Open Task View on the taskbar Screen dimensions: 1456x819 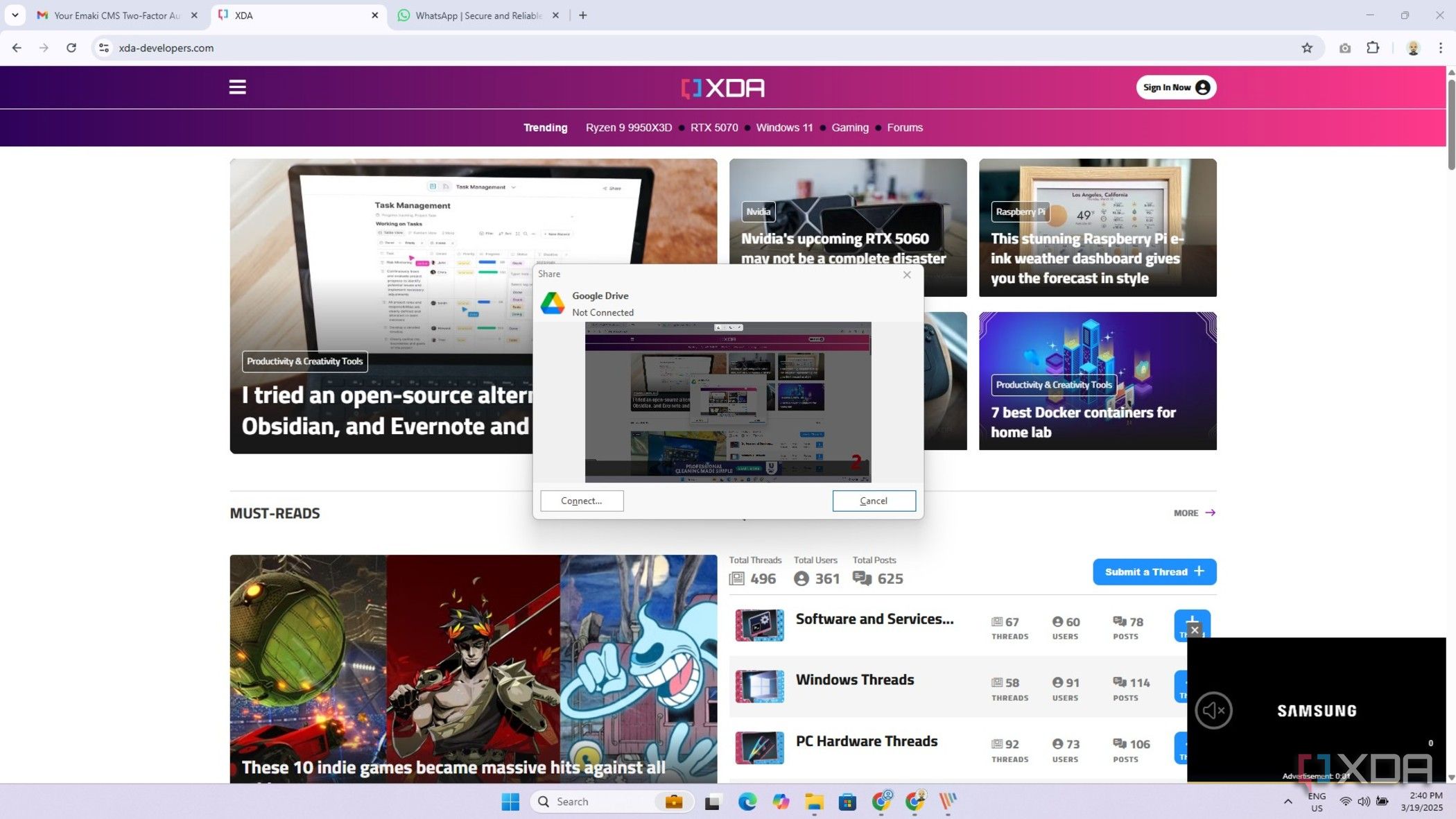[712, 802]
